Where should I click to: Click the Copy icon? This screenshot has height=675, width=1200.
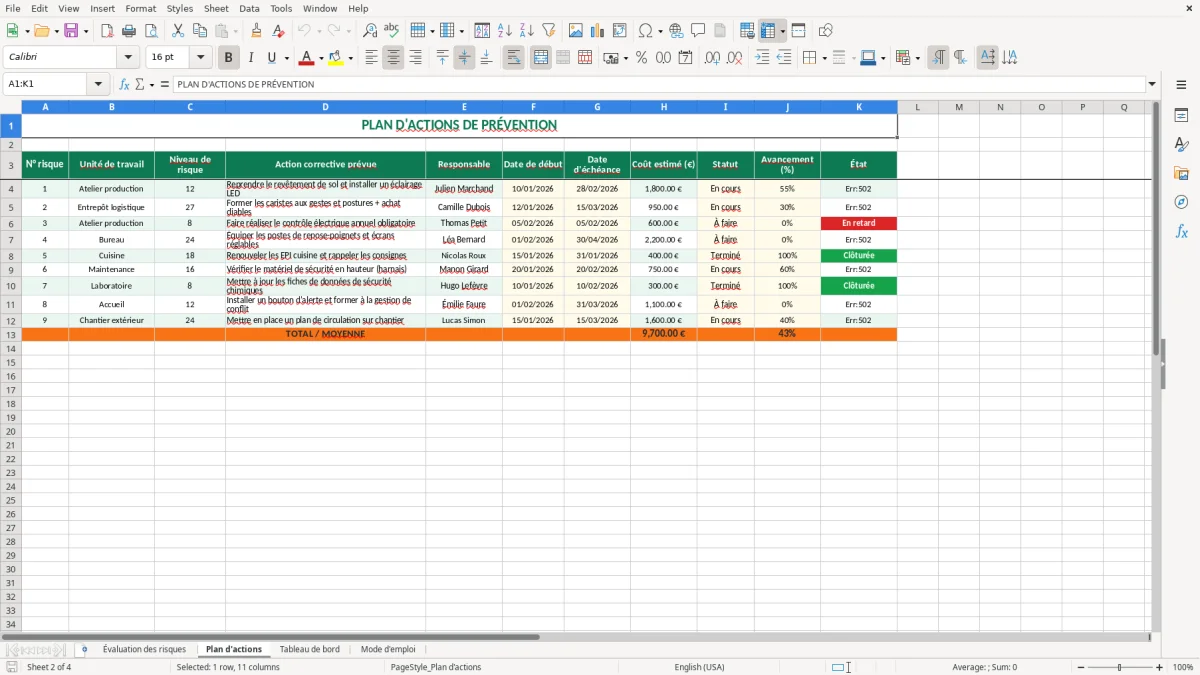click(199, 31)
